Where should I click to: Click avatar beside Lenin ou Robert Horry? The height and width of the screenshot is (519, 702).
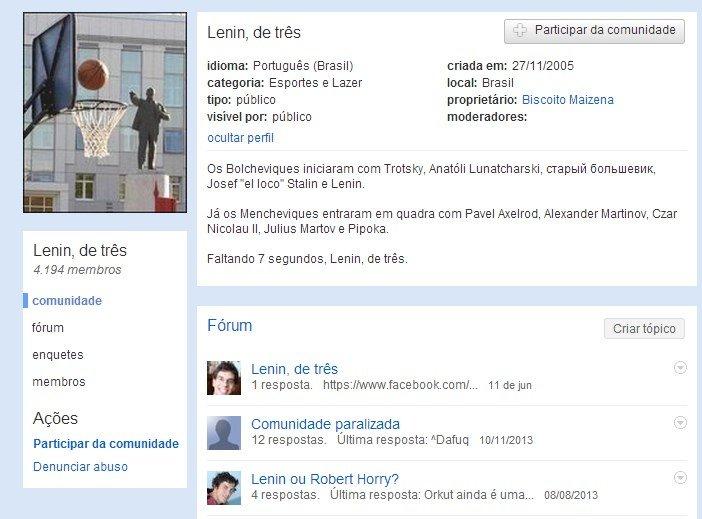pyautogui.click(x=224, y=487)
